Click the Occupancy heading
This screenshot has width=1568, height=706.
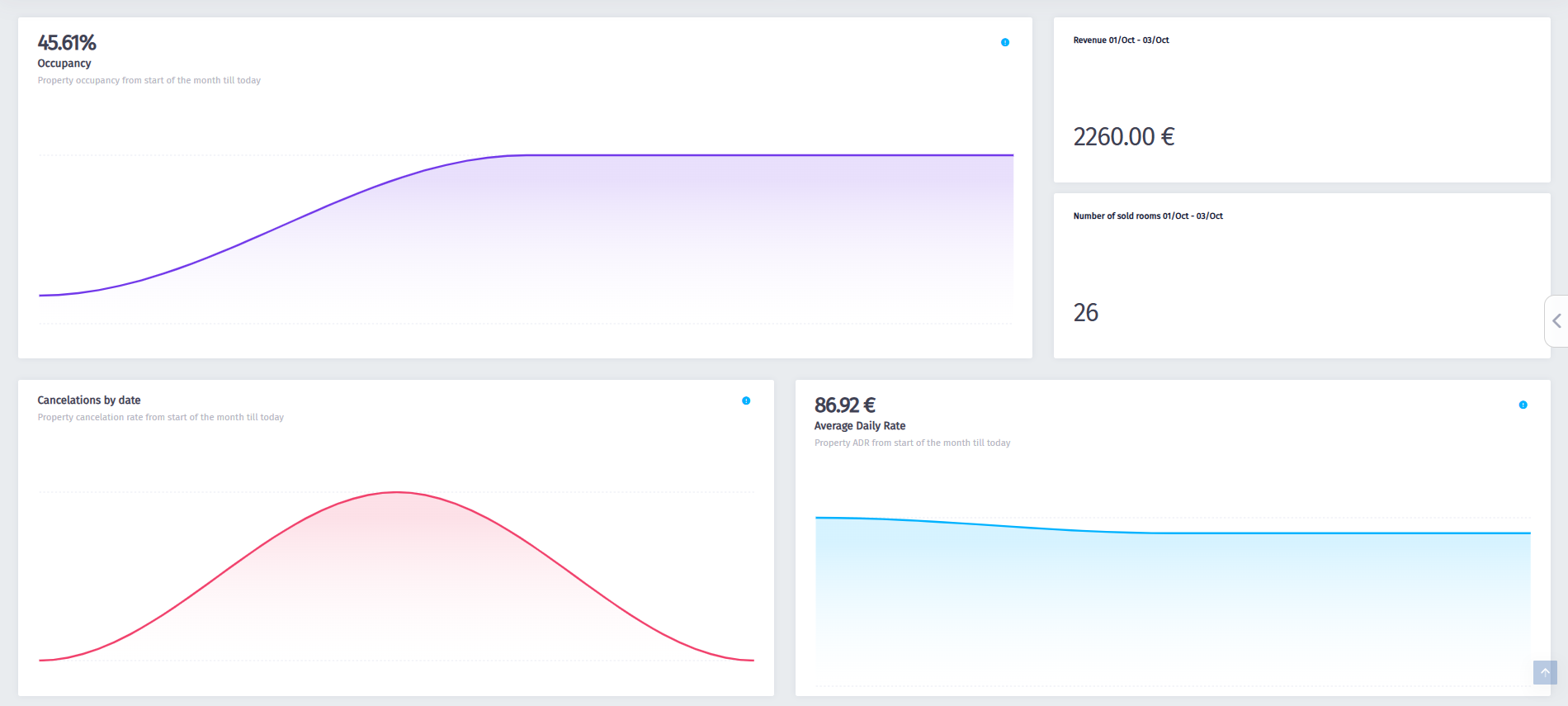point(64,64)
